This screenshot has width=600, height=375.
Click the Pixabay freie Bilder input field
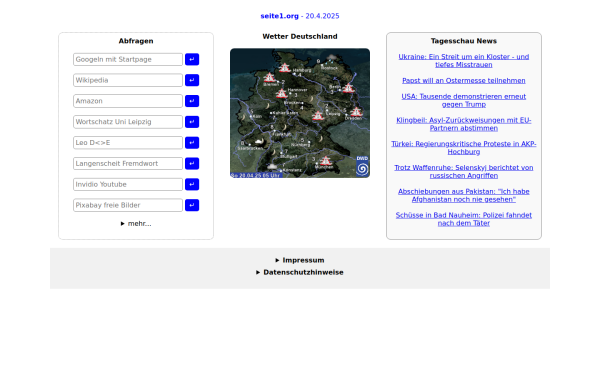(128, 205)
